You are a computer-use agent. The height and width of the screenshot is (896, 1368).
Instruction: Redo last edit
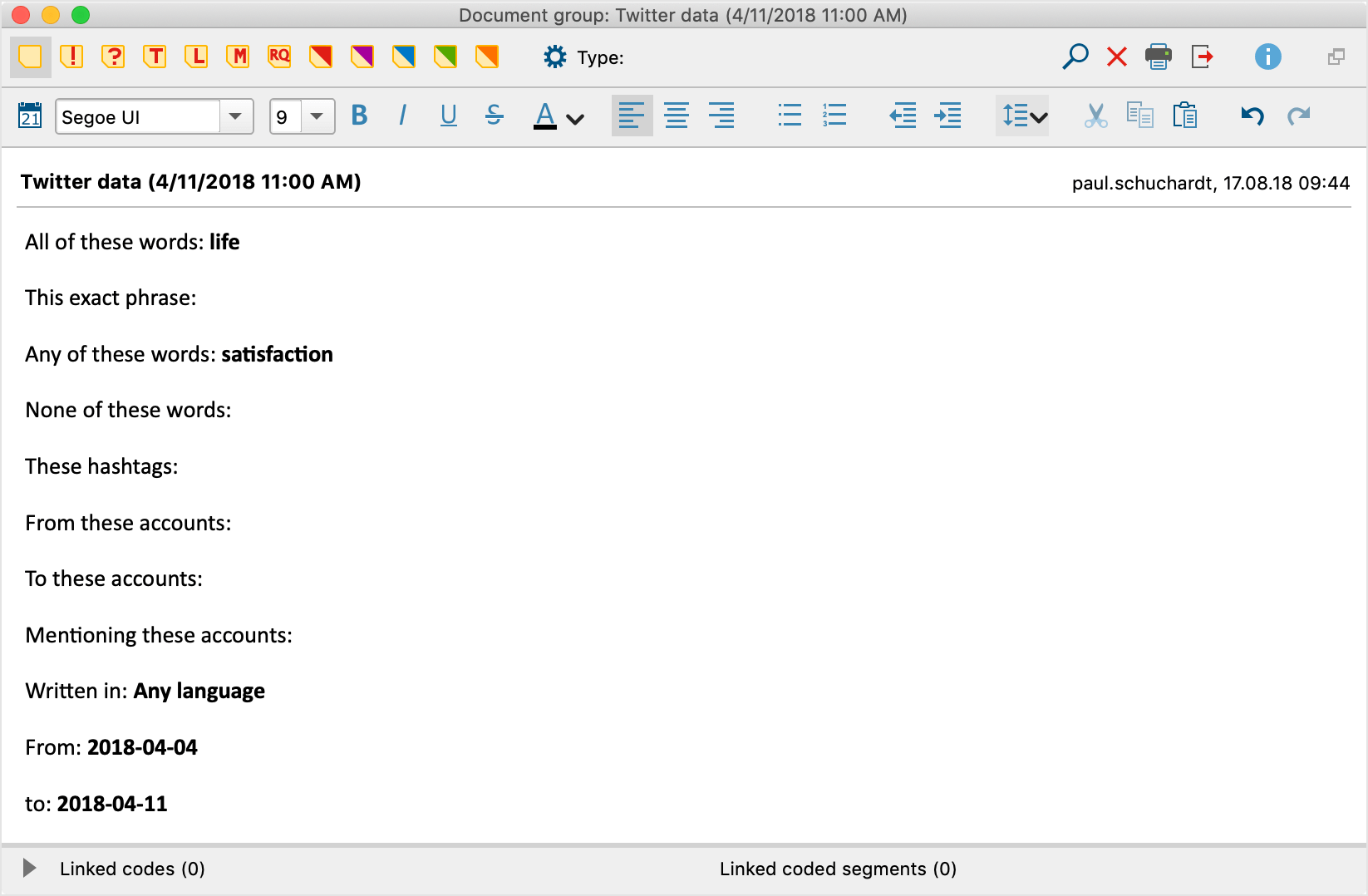[x=1298, y=116]
